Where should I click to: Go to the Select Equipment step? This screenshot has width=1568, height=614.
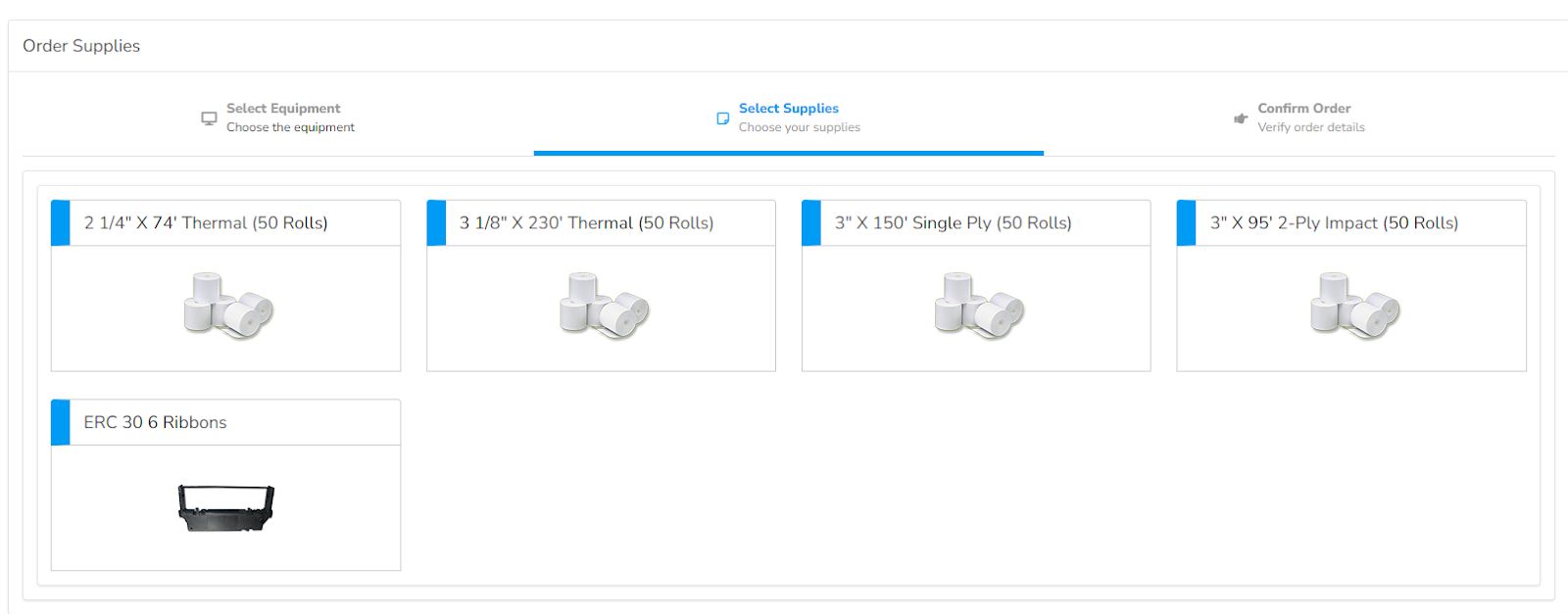pos(283,109)
